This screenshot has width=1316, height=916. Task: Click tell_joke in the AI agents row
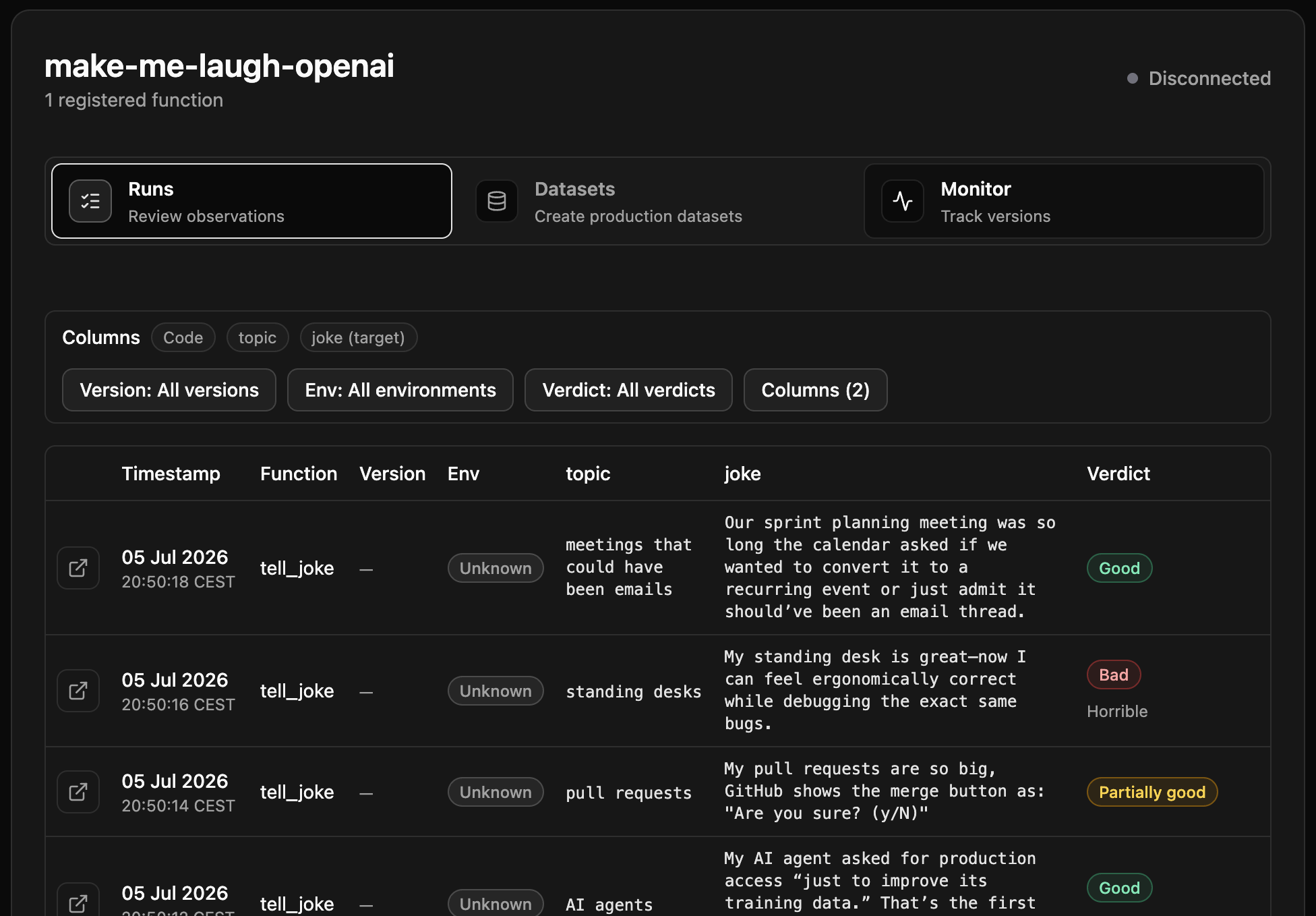coord(297,904)
